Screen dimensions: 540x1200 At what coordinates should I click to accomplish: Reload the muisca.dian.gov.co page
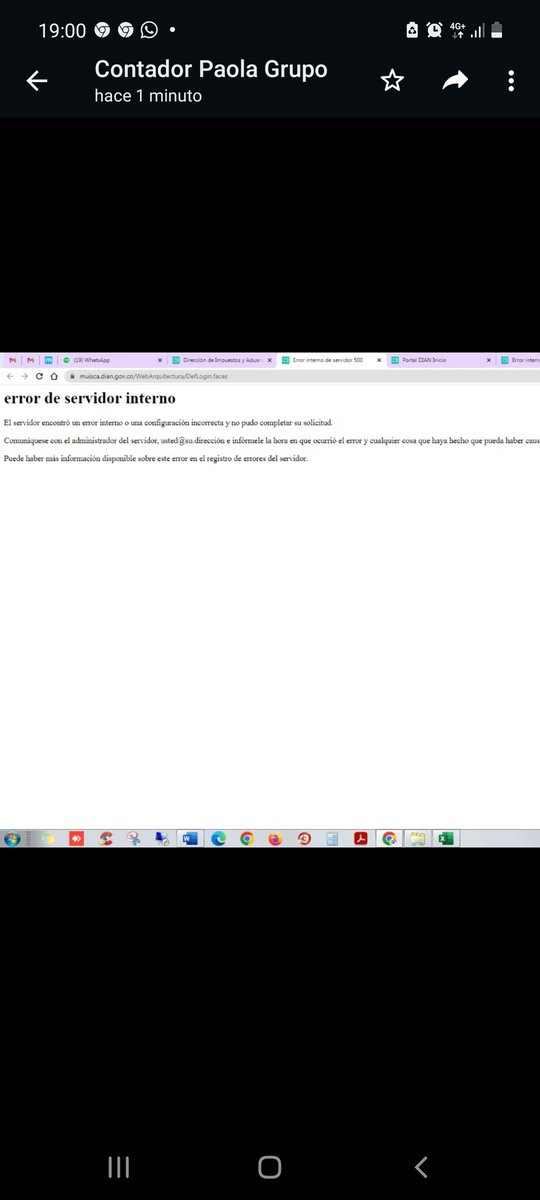point(39,376)
